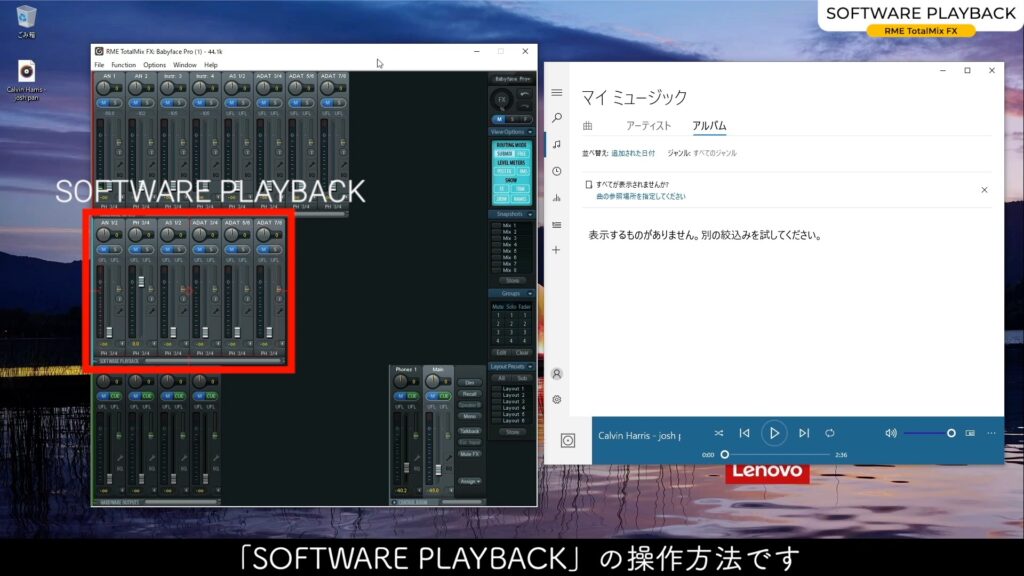Open the genre すべてのジャンル dropdown
This screenshot has width=1024, height=576.
pos(714,153)
